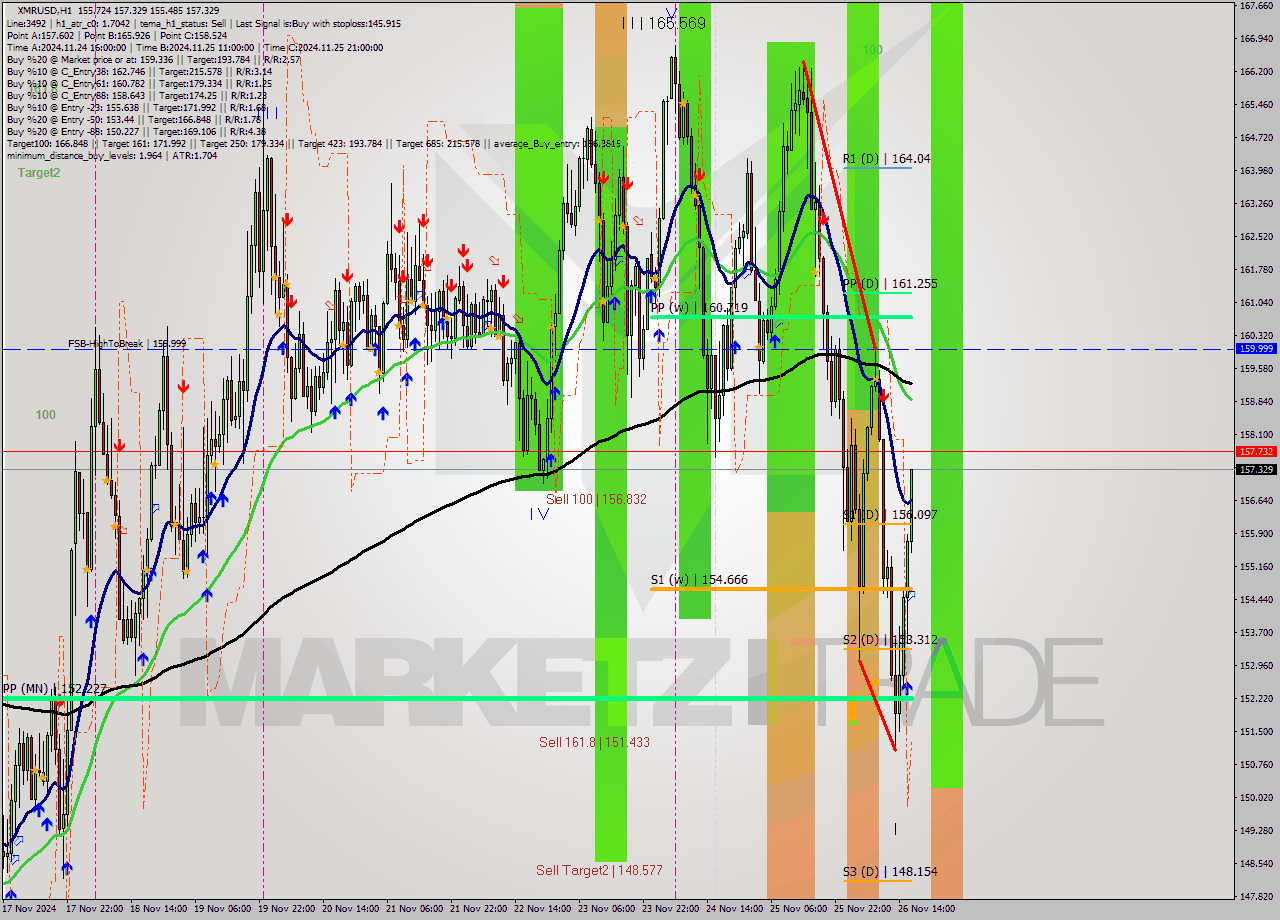Click the Sell 100 | 156.832 label
This screenshot has width=1280, height=920.
click(596, 499)
